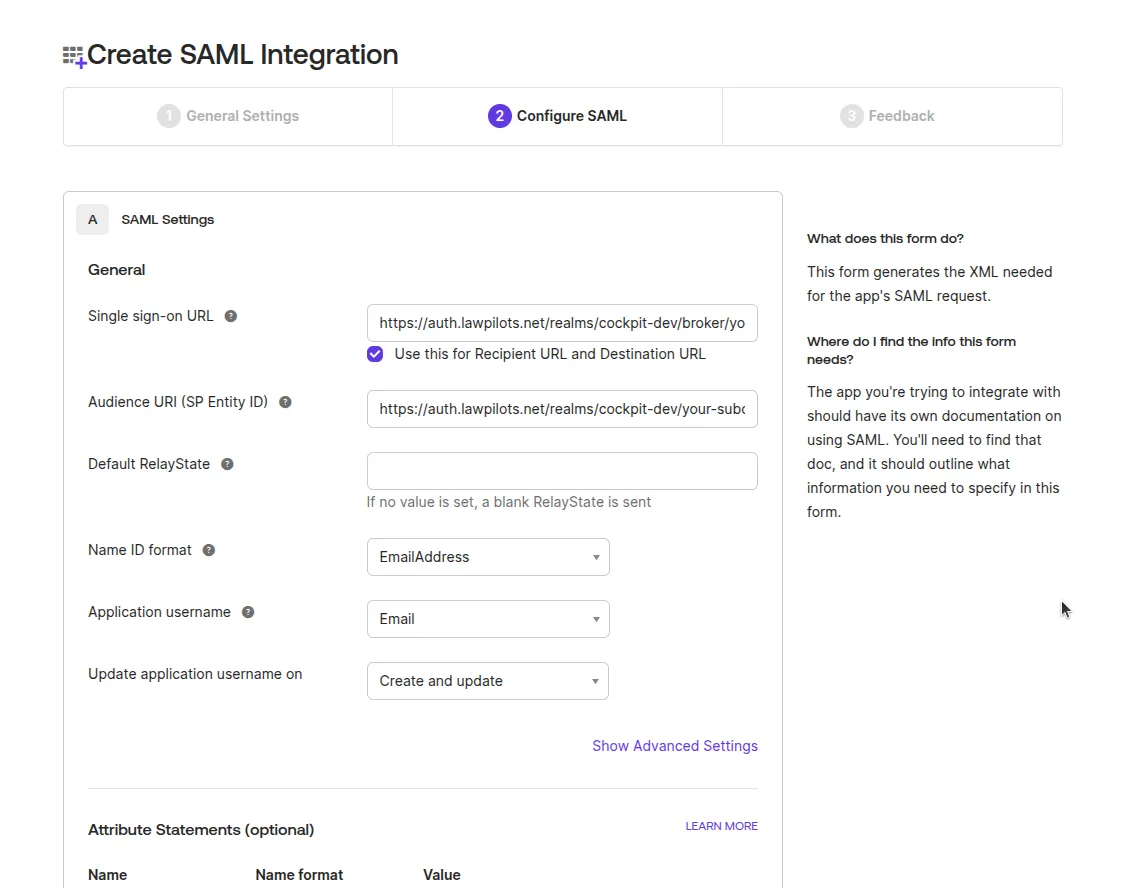Open help icon for Default RelayState
Viewport: 1148px width, 888px height.
(x=228, y=464)
